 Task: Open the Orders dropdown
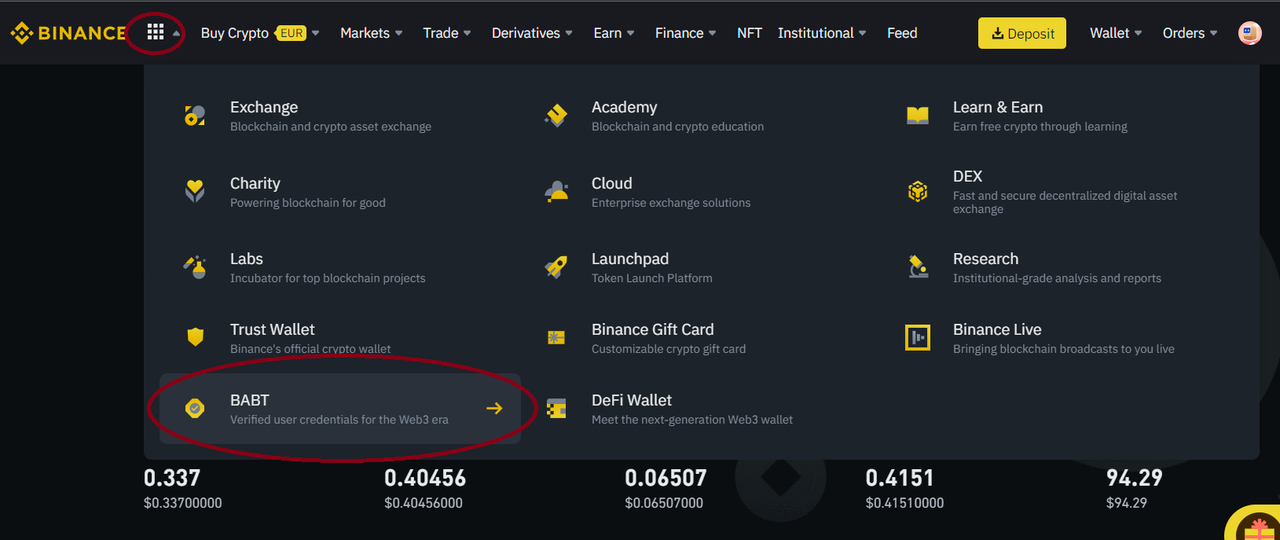(1190, 33)
